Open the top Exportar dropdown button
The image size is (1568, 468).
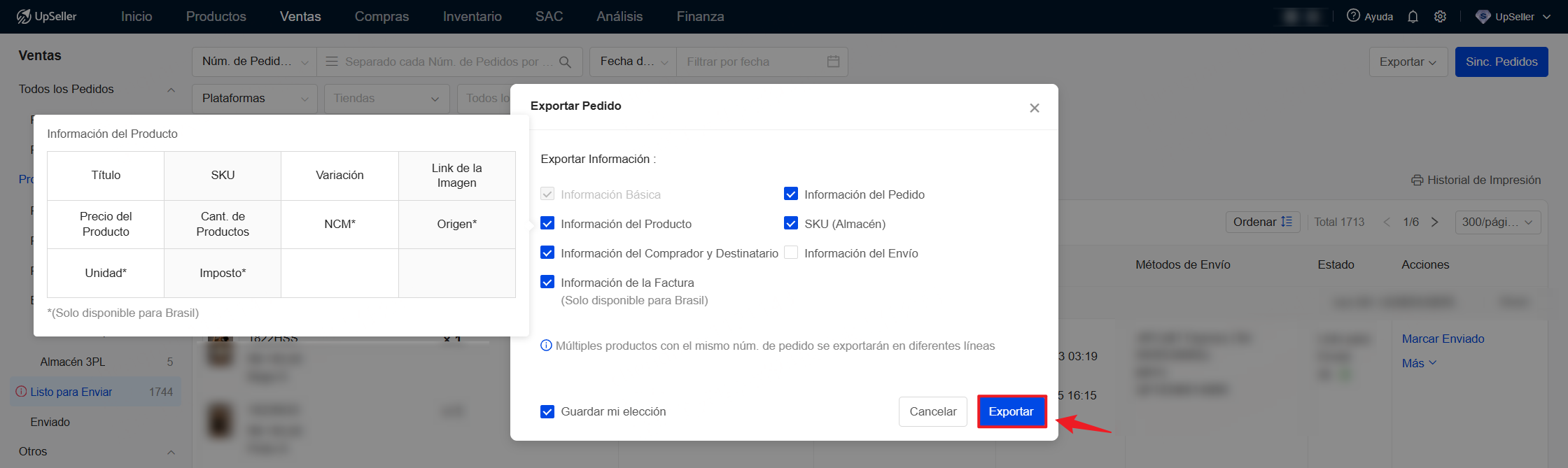coord(1408,62)
